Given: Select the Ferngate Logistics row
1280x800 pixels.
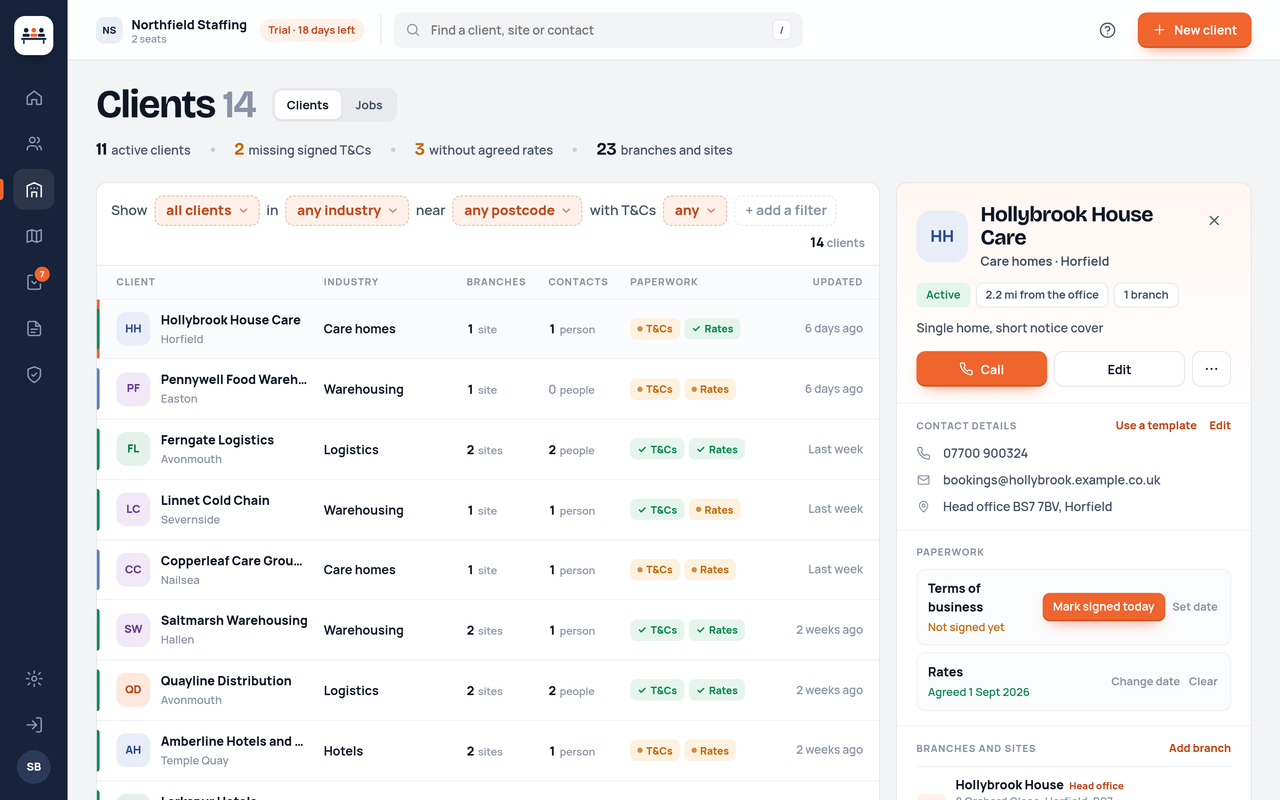Looking at the screenshot, I should tap(488, 449).
